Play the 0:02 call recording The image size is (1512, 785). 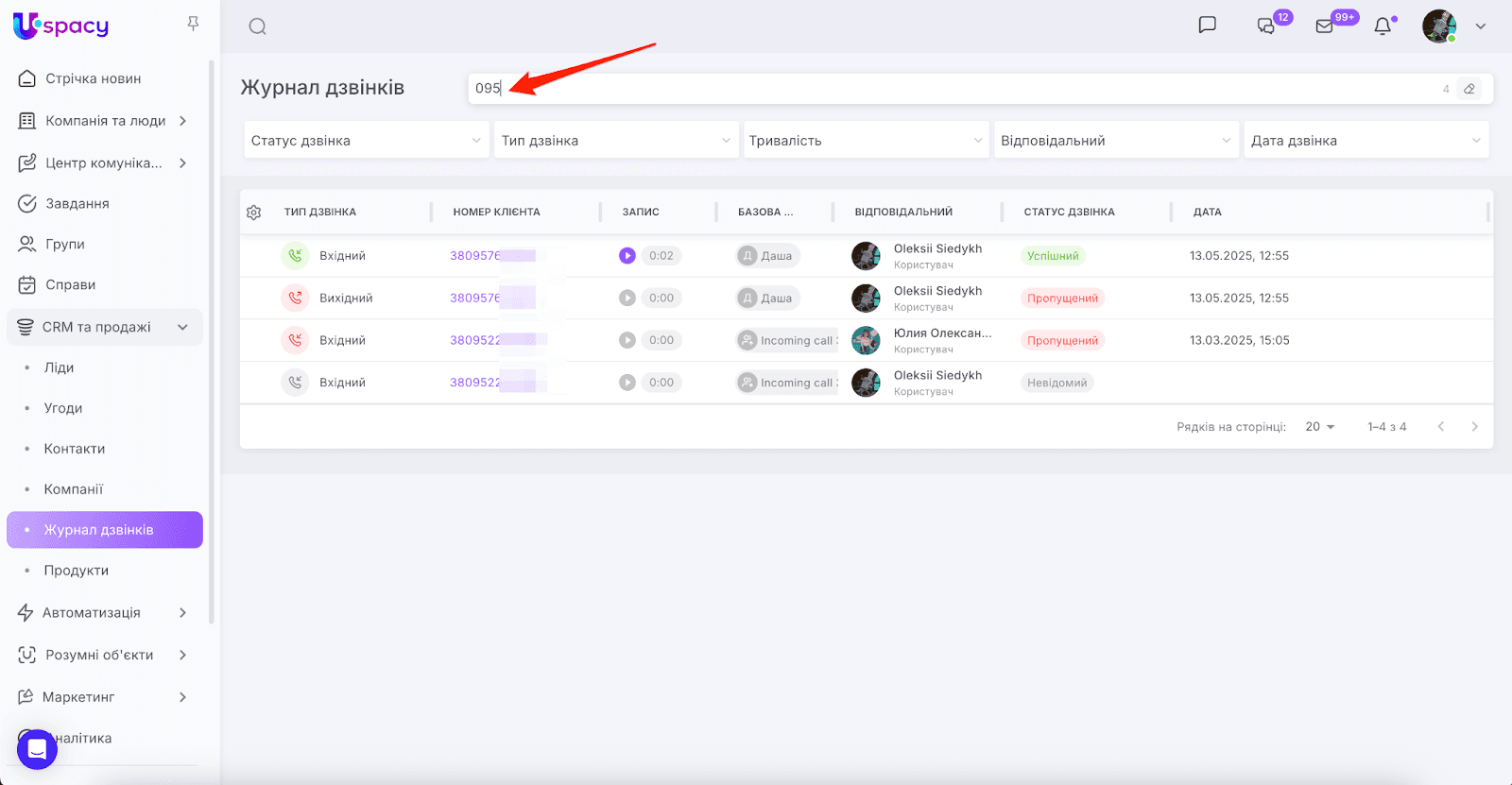pos(627,256)
